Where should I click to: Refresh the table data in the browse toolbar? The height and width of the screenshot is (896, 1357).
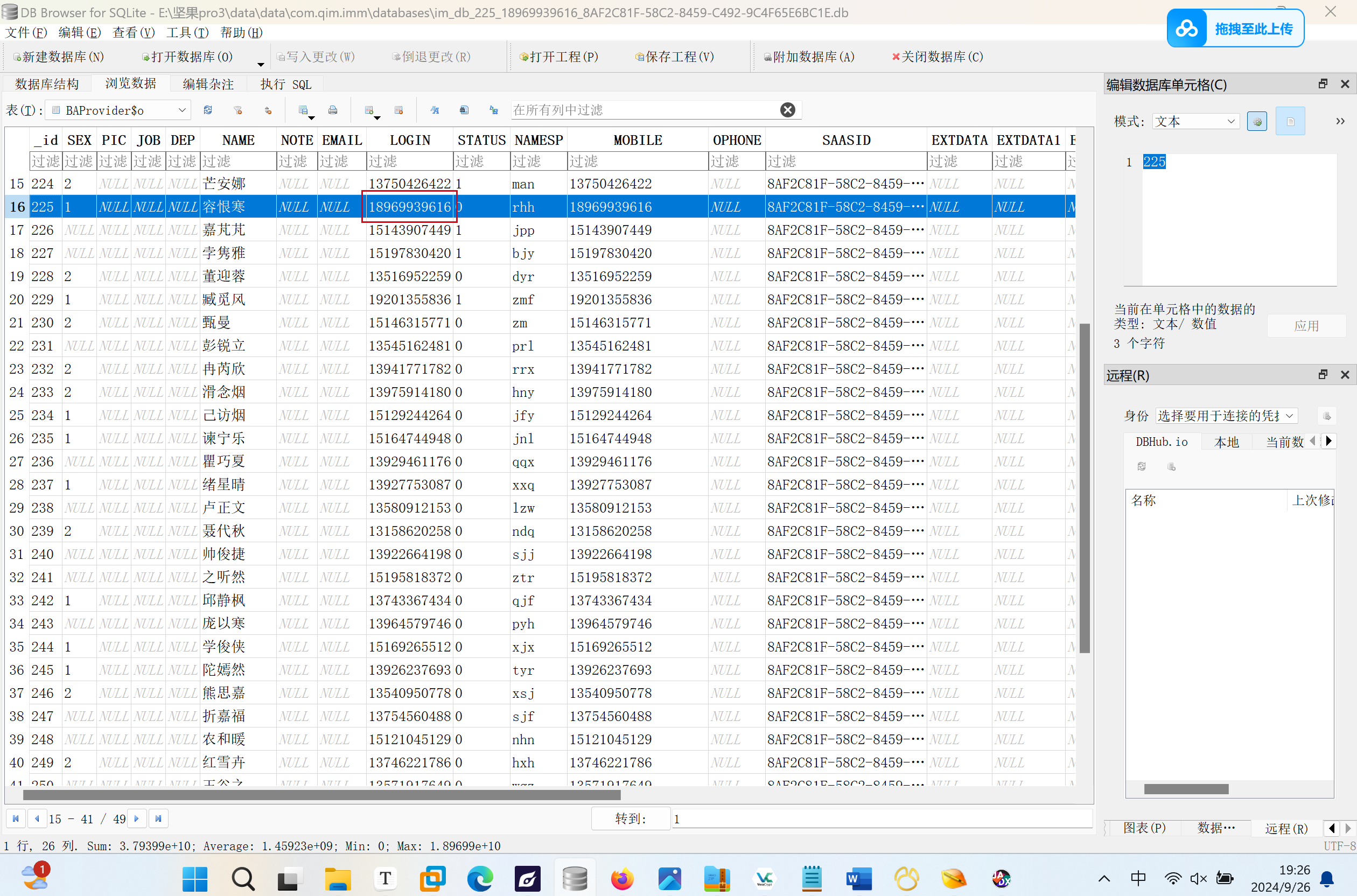[x=208, y=110]
